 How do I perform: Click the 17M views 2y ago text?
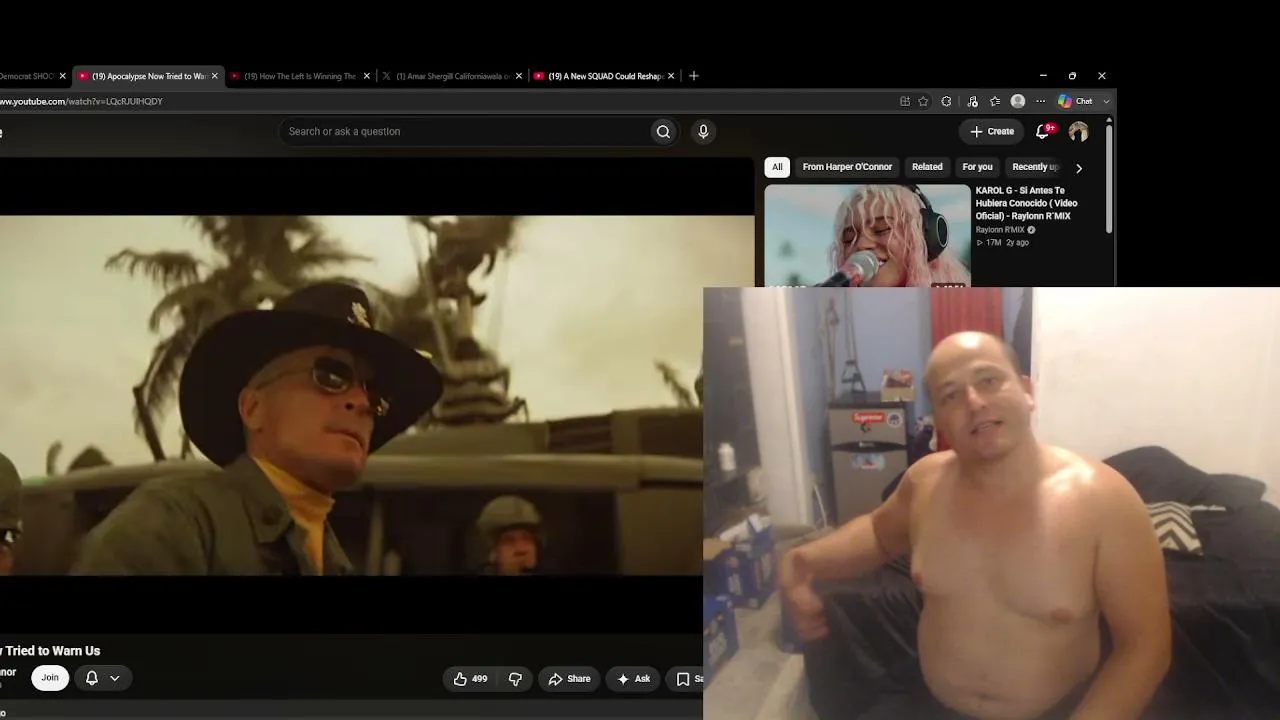(x=1002, y=243)
